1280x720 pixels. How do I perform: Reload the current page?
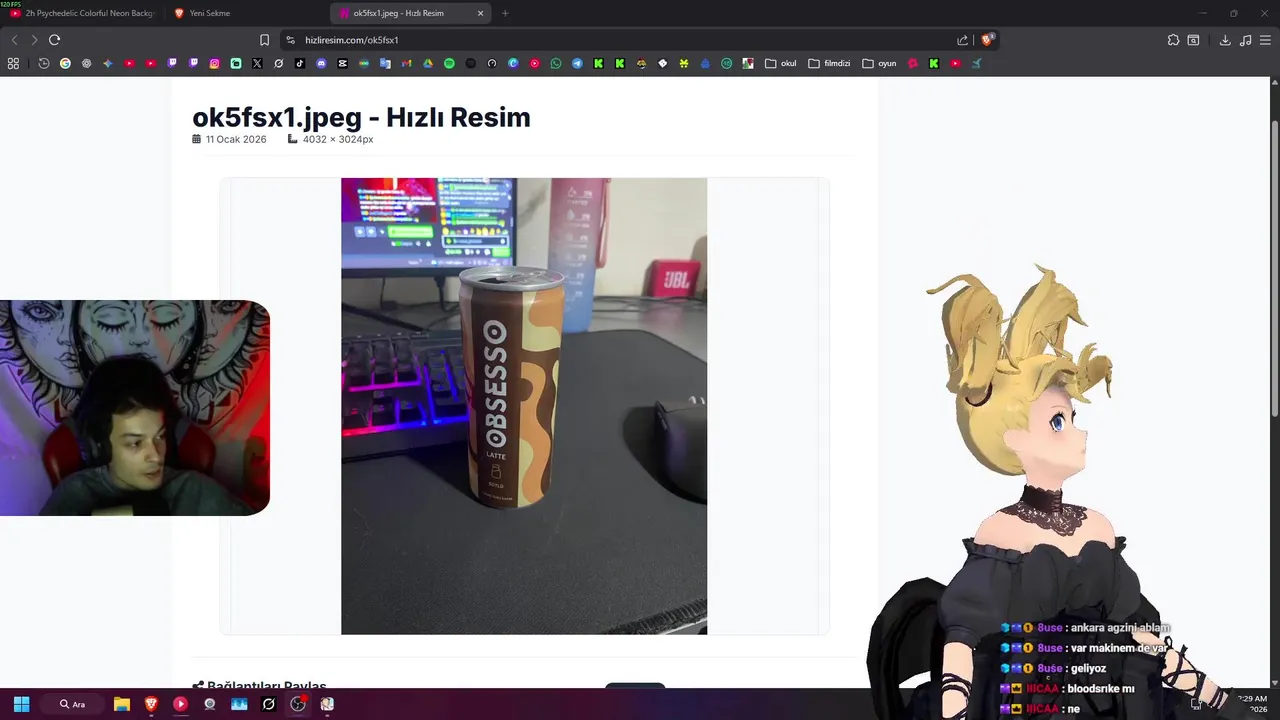(x=54, y=40)
